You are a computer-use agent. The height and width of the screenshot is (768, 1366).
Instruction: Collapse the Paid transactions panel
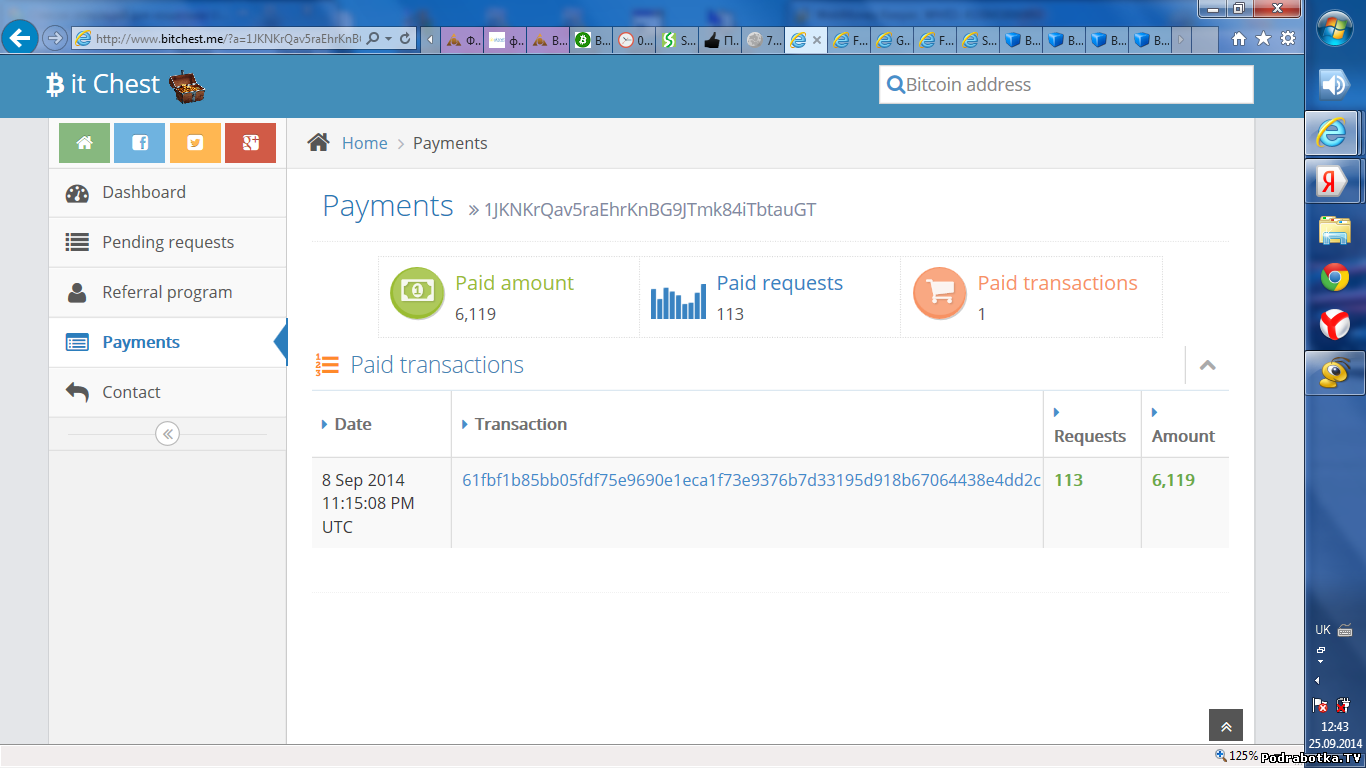[x=1207, y=365]
